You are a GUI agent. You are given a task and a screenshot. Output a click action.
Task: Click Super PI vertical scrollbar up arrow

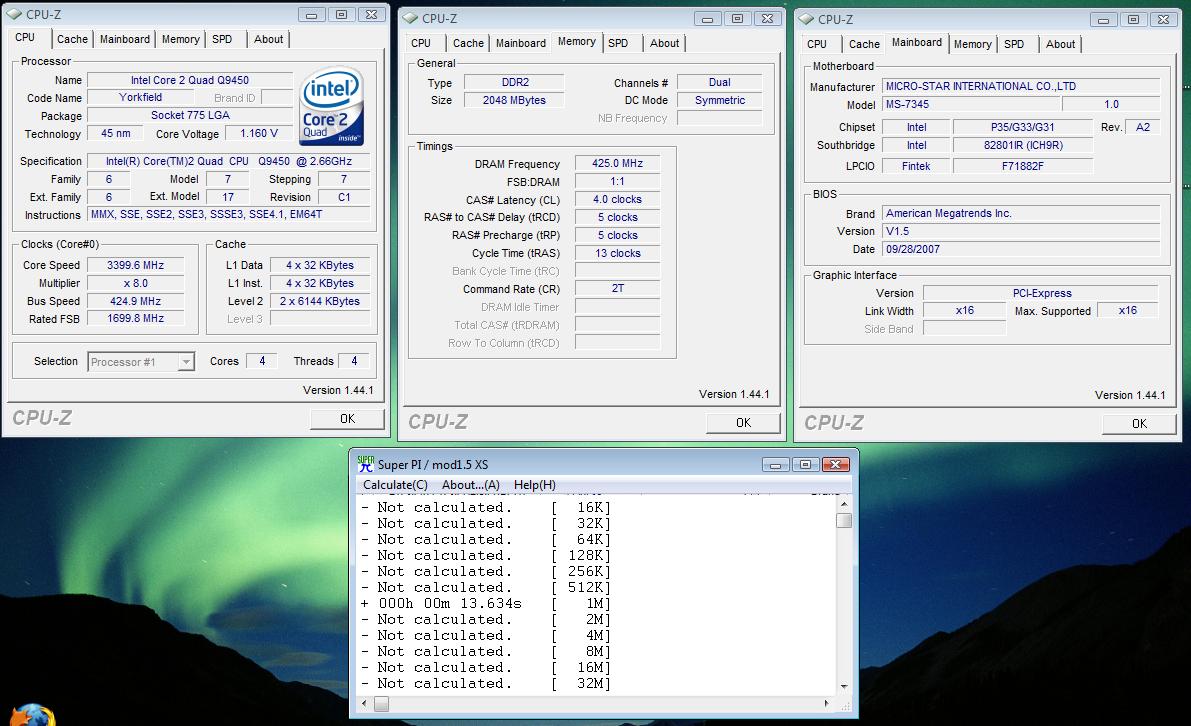tap(844, 504)
